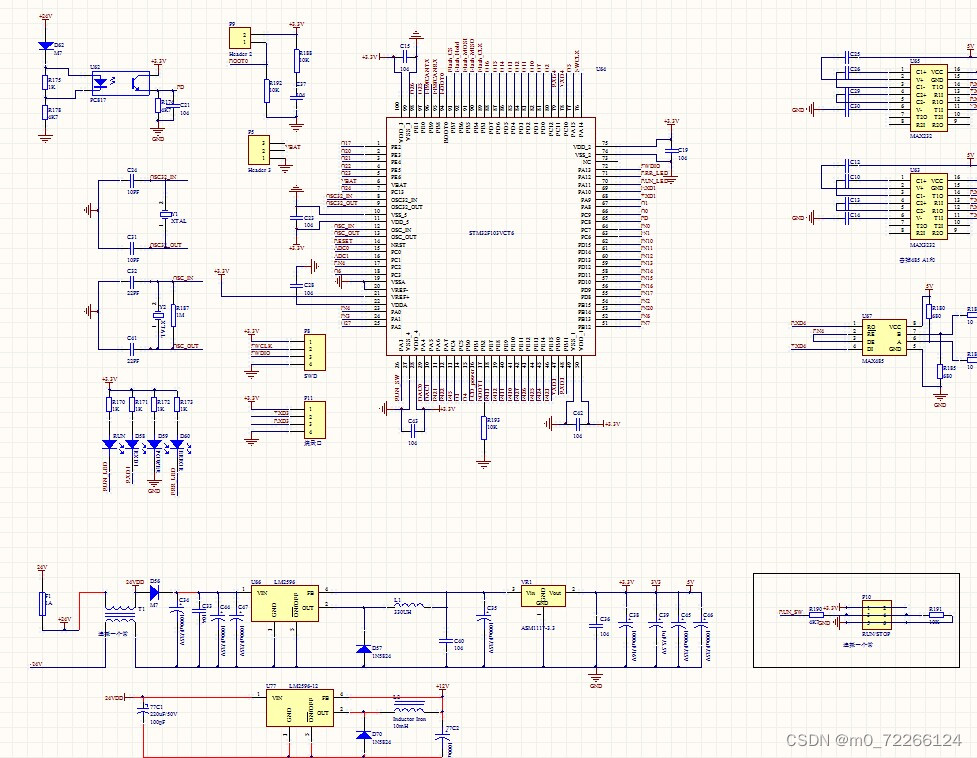977x758 pixels.
Task: Open the SWD connector P8
Action: pyautogui.click(x=315, y=352)
